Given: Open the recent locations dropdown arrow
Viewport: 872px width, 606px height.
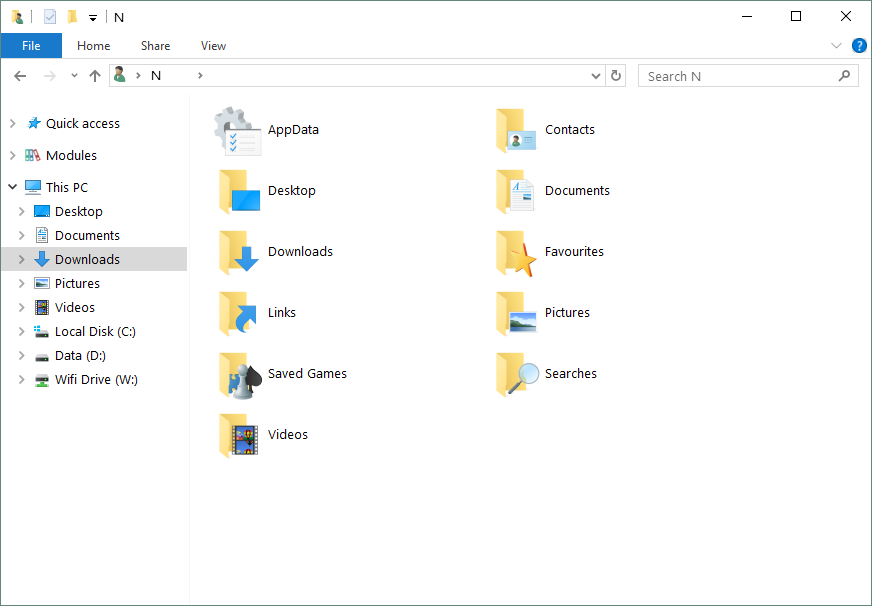Looking at the screenshot, I should click(74, 76).
